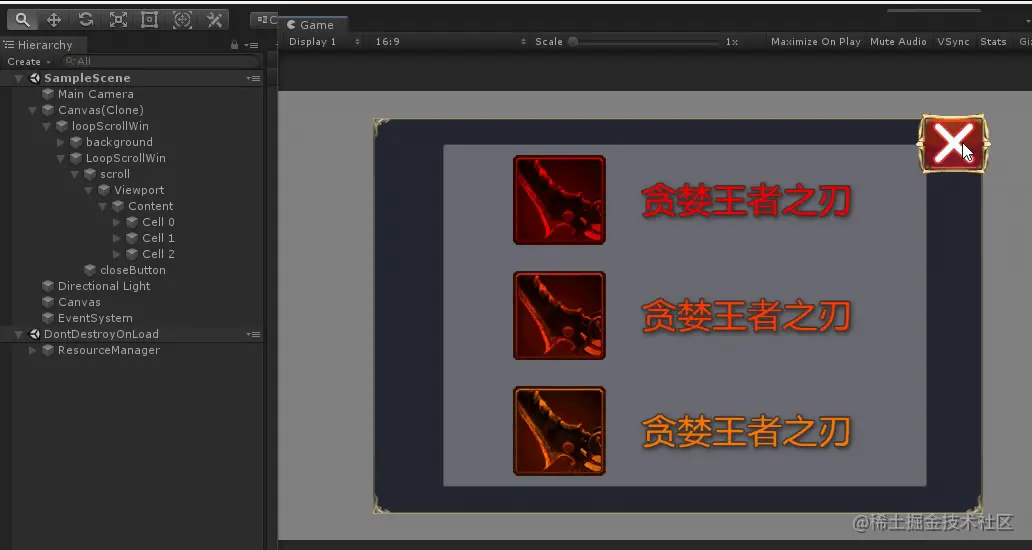Select the Canvas object cube icon
1032x550 pixels.
pyautogui.click(x=48, y=302)
